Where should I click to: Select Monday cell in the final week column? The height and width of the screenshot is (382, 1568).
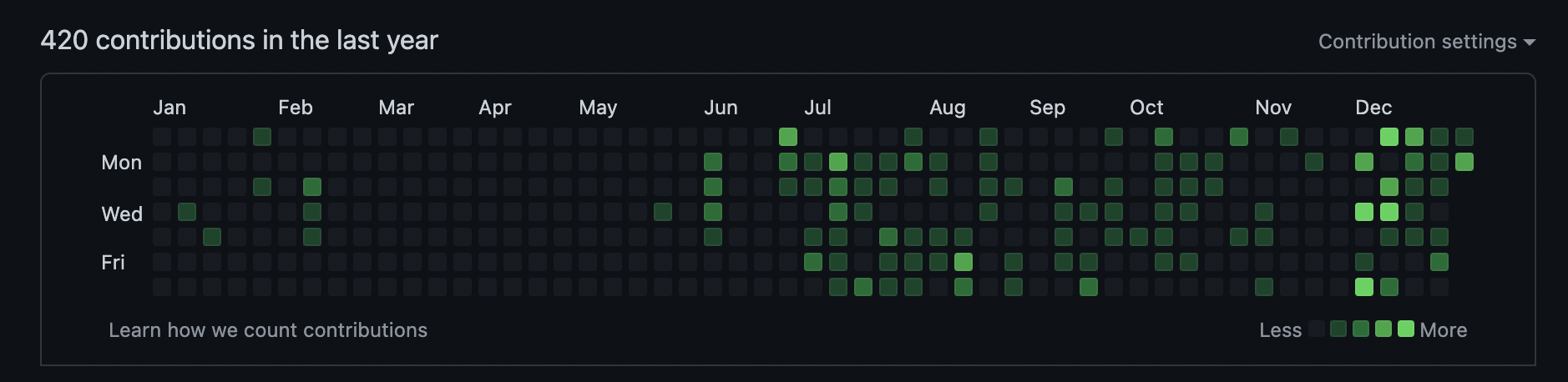[x=1464, y=162]
